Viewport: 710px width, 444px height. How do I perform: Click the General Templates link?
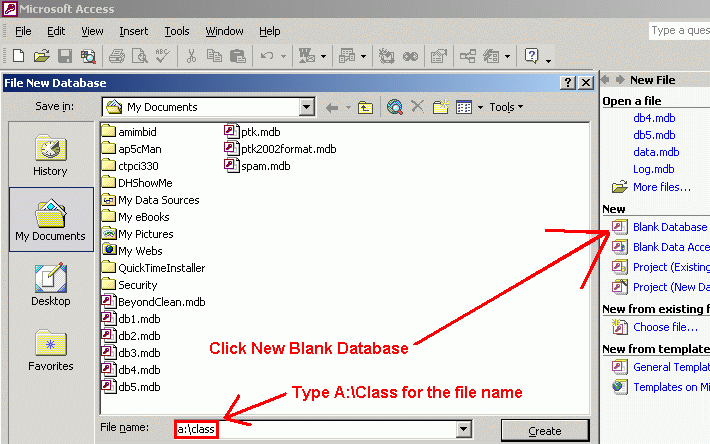point(670,367)
